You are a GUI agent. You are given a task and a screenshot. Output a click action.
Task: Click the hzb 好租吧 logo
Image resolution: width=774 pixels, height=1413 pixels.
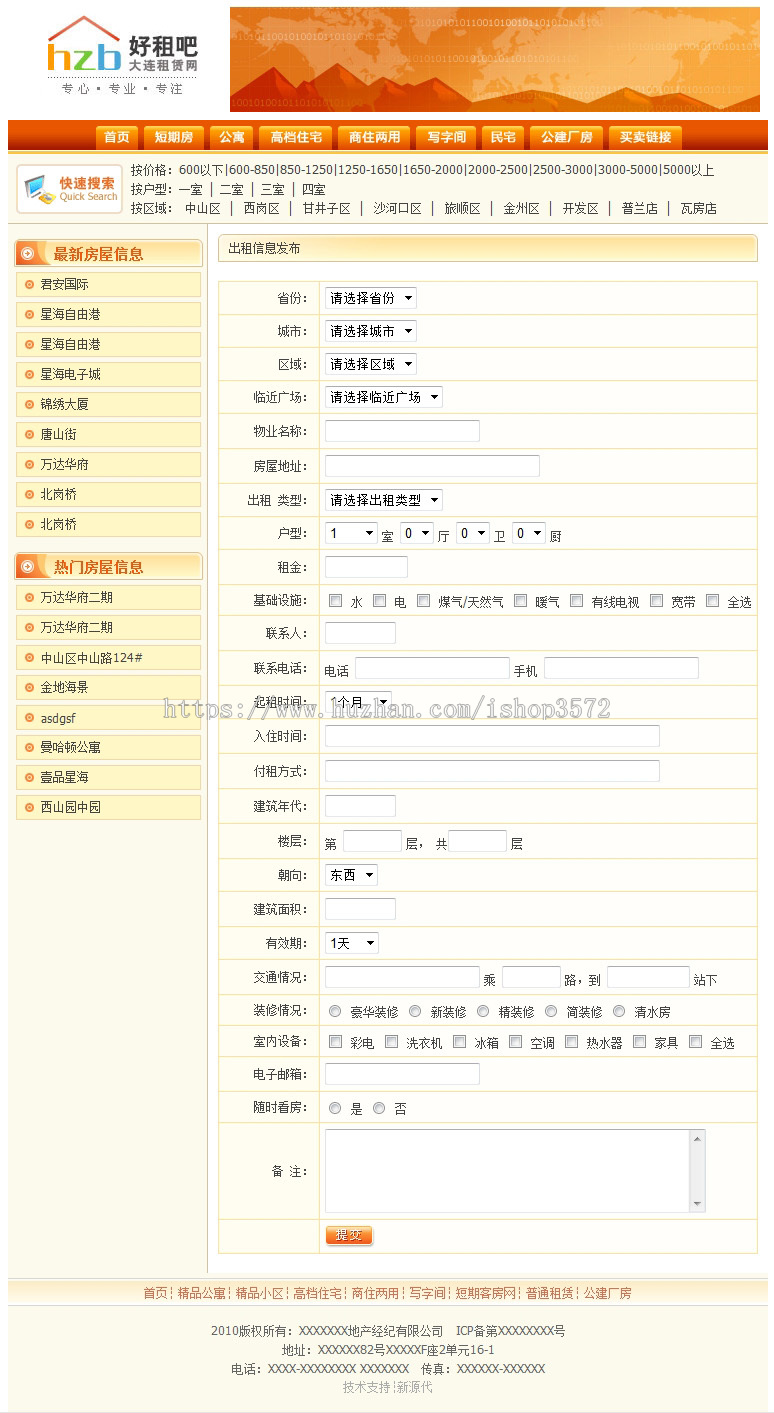coord(121,56)
